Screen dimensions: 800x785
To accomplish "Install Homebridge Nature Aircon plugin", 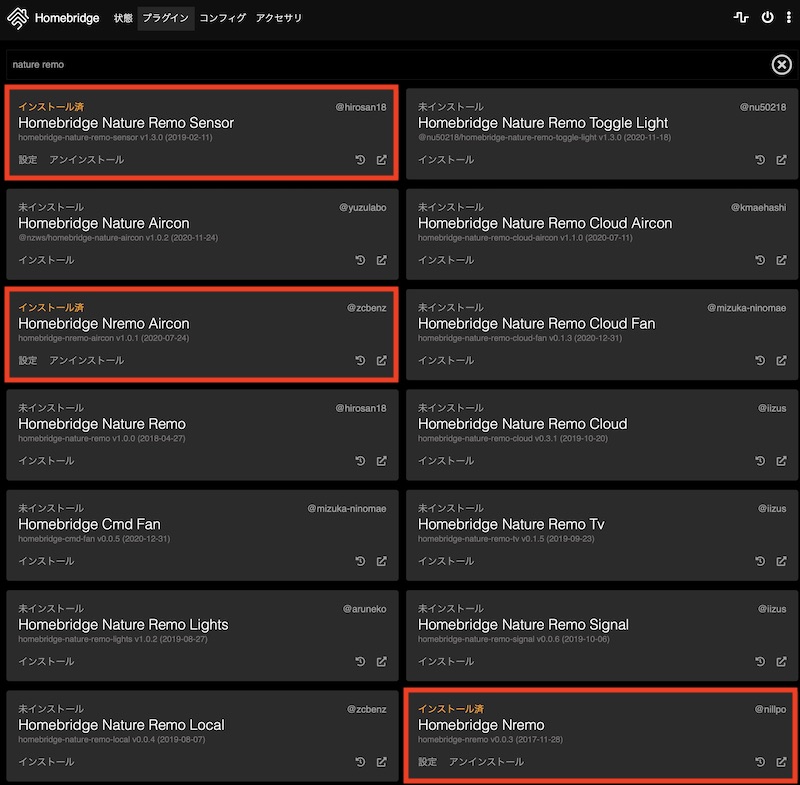I will click(x=46, y=260).
